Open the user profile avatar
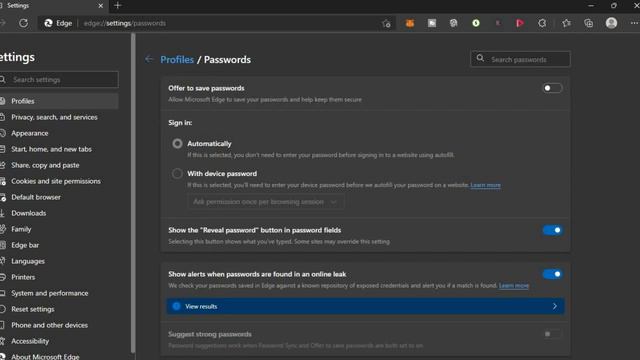The image size is (640, 360). [x=611, y=23]
